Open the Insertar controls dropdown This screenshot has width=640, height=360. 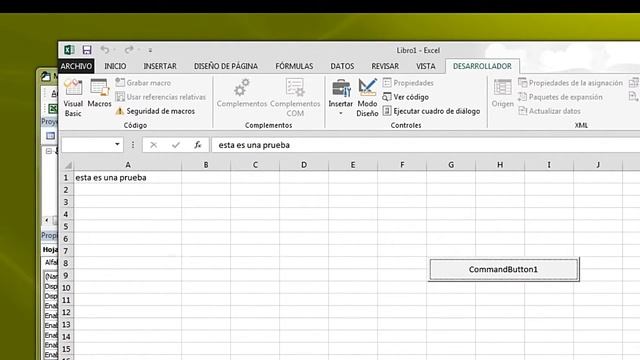[340, 98]
